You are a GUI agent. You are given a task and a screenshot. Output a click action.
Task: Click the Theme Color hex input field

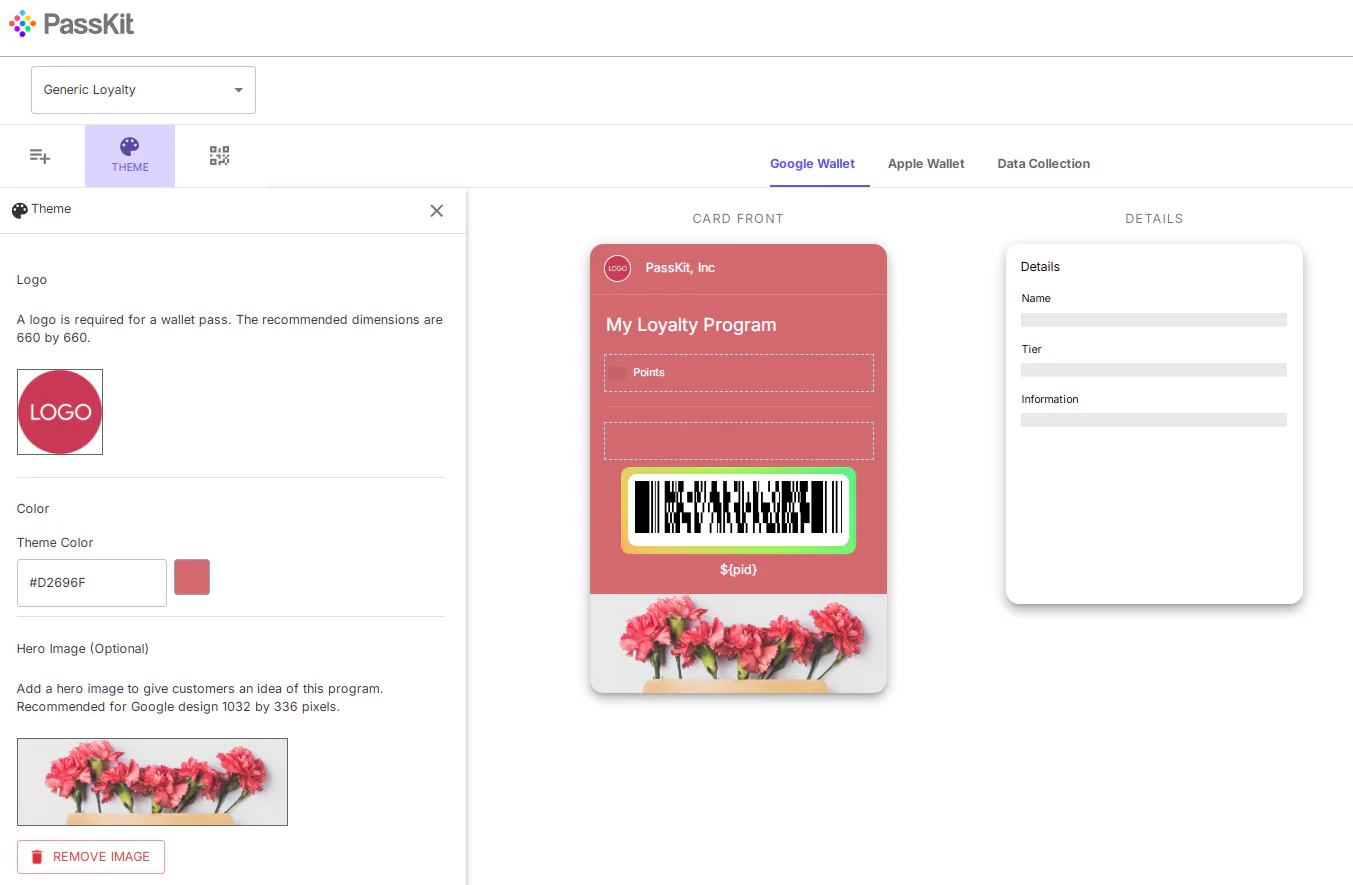click(x=92, y=582)
